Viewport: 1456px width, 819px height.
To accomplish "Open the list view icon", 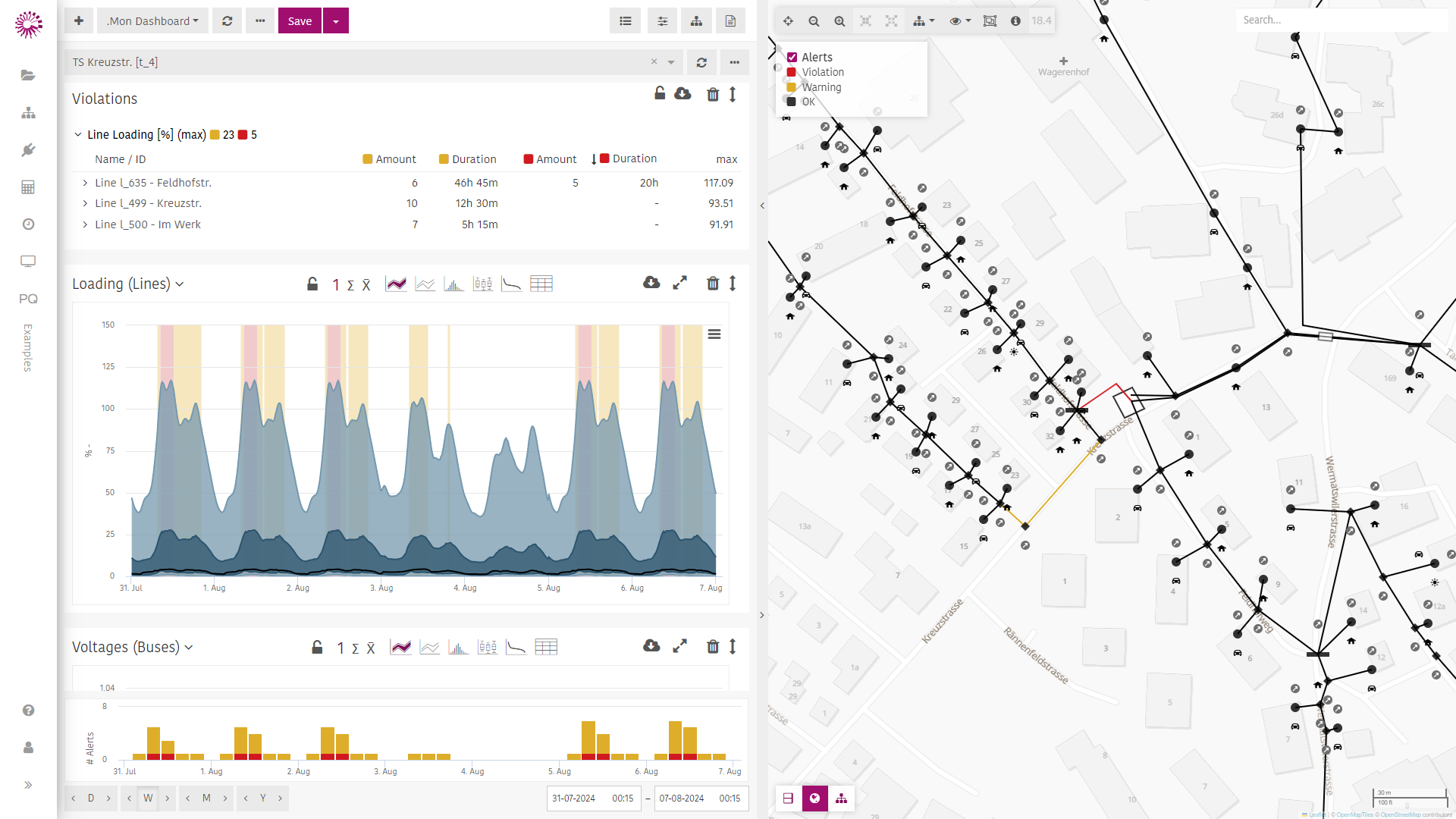I will pyautogui.click(x=626, y=21).
